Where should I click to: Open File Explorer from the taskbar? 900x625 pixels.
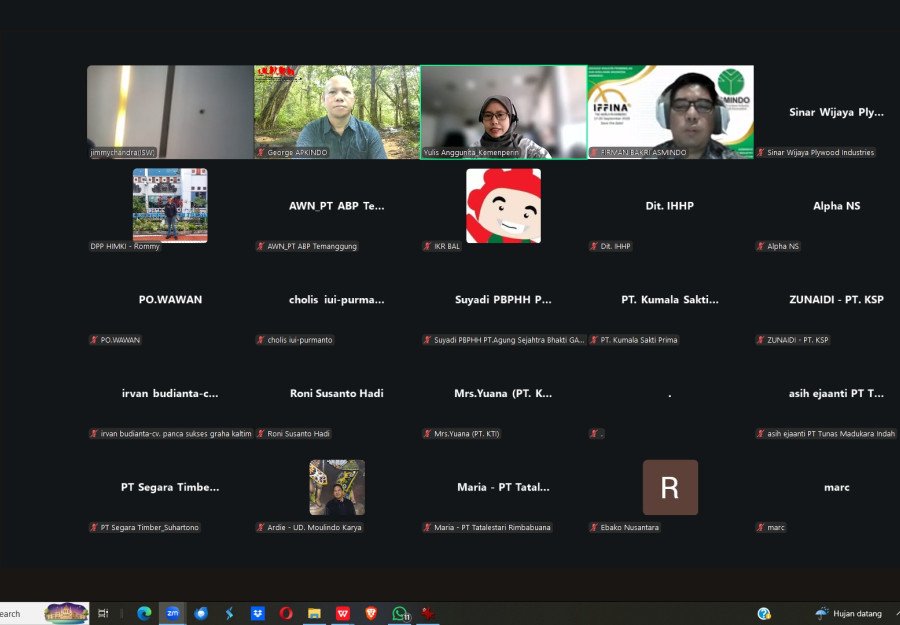314,613
